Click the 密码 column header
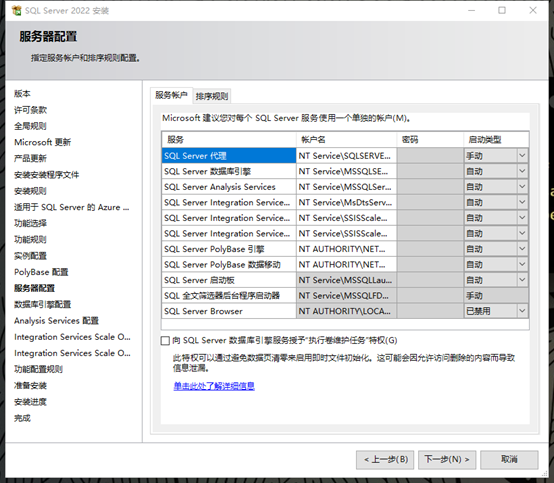554x483 pixels. pyautogui.click(x=430, y=140)
